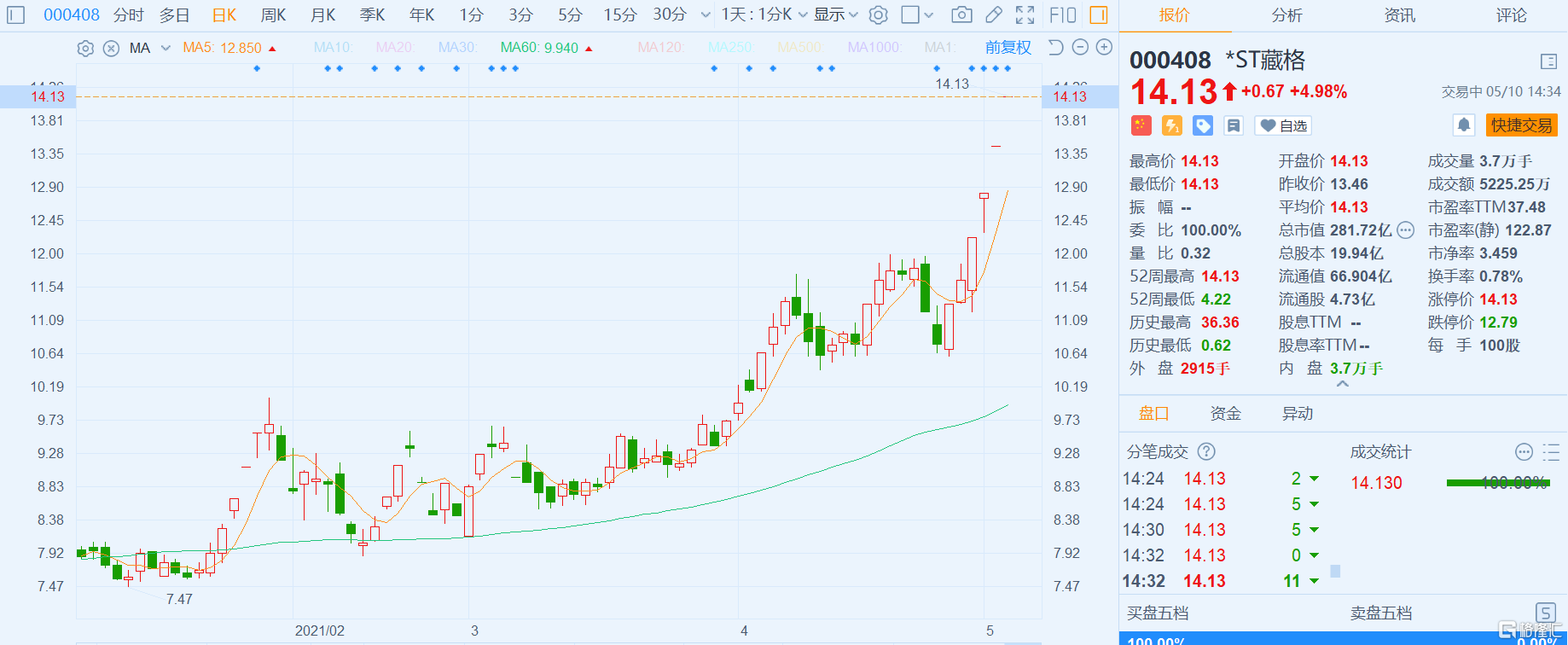Zoom in chart with plus icon

[1104, 48]
